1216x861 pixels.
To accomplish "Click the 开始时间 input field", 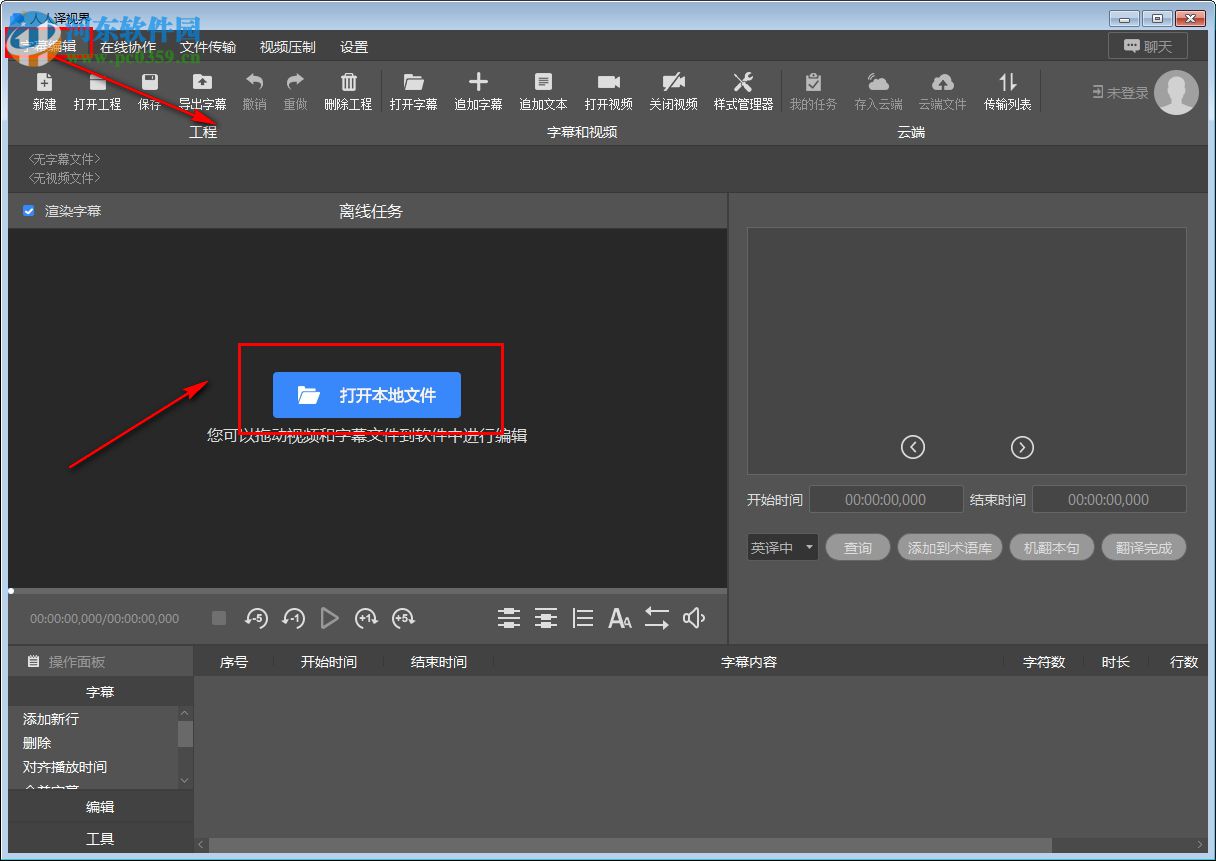I will 885,499.
